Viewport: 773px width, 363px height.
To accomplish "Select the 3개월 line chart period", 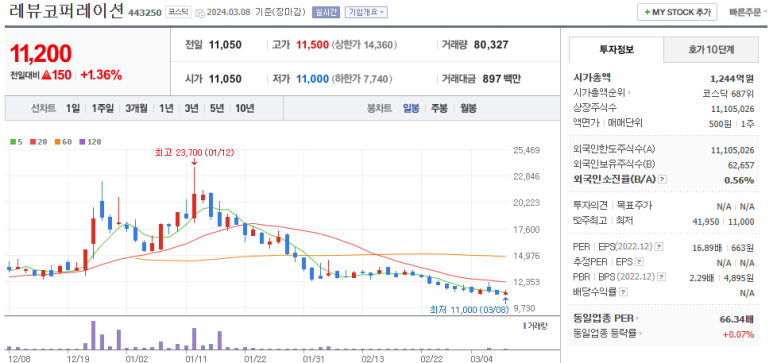I will [137, 109].
